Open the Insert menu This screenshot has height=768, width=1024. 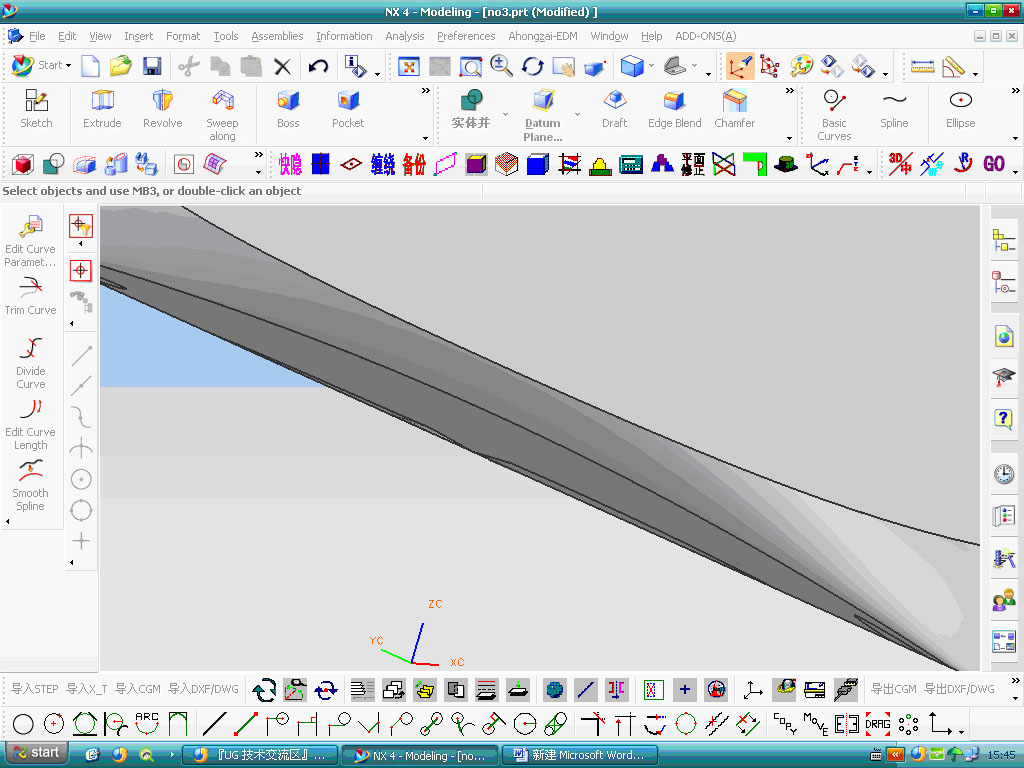[x=138, y=36]
